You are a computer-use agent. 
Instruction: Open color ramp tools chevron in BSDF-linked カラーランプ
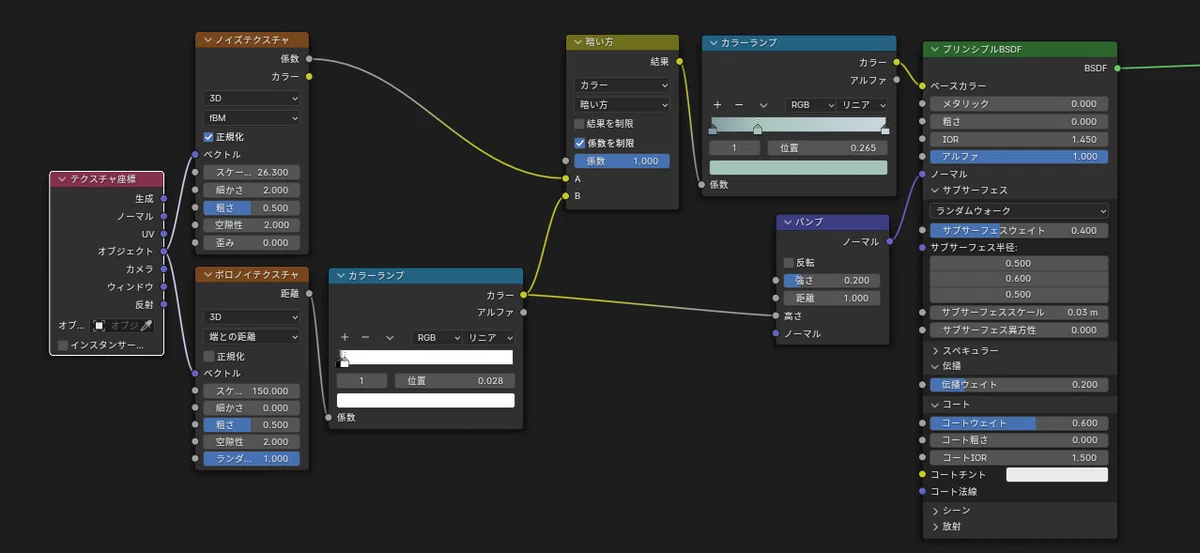point(763,105)
